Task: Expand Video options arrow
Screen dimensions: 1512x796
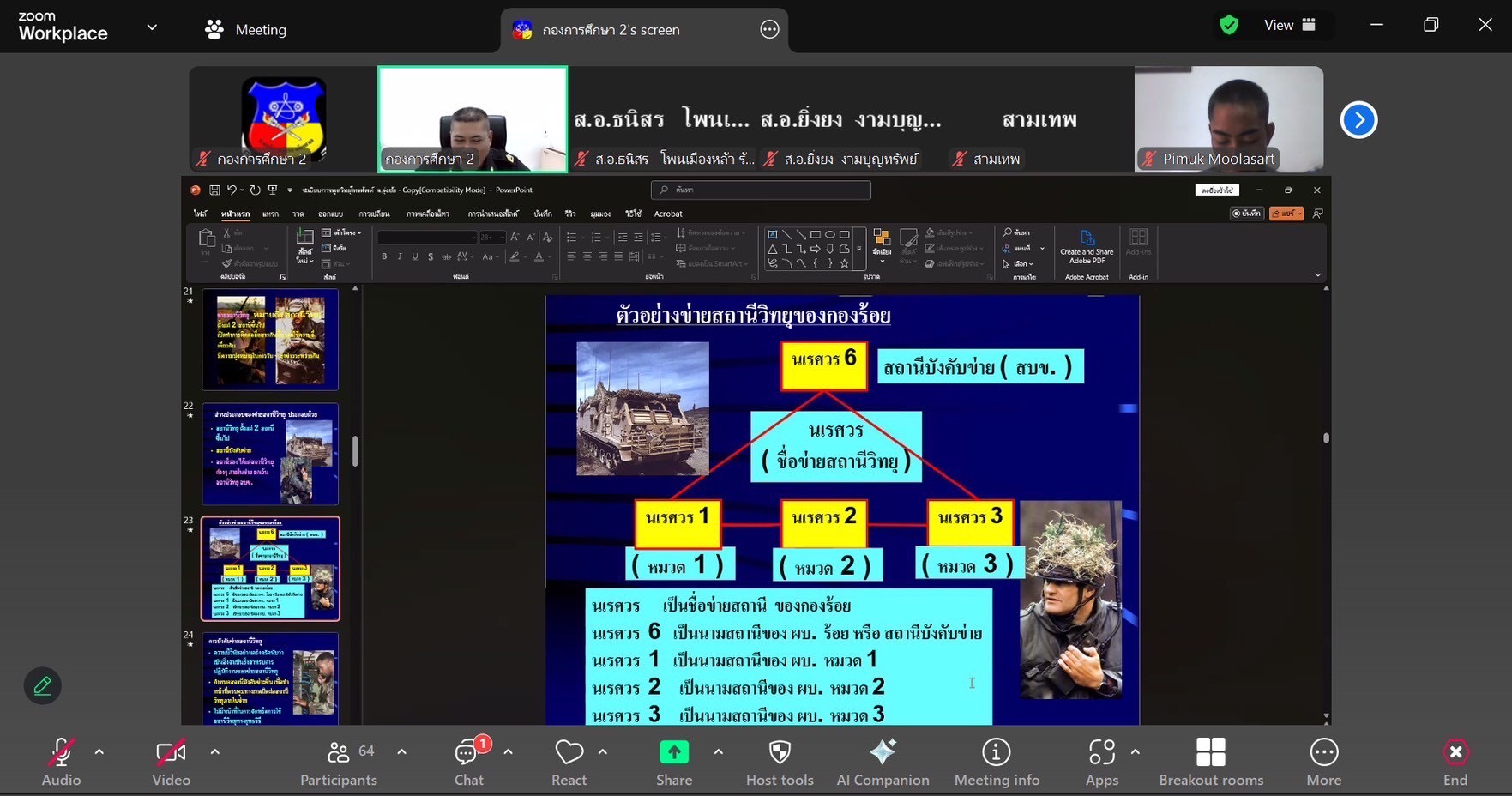Action: pos(214,752)
